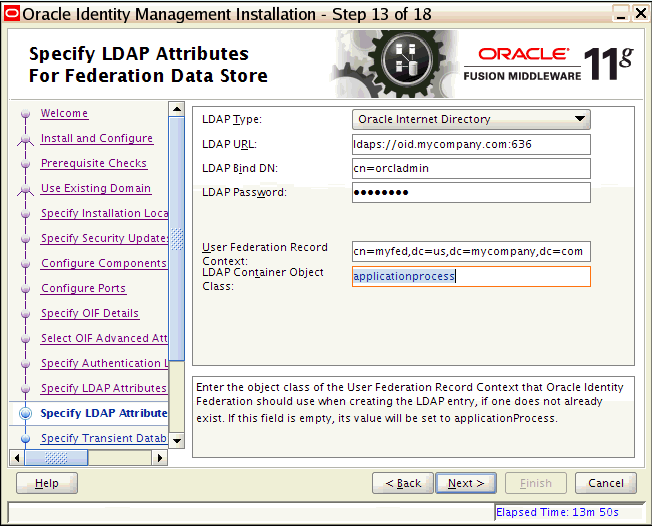
Task: Minimize the installer window
Action: (621, 13)
